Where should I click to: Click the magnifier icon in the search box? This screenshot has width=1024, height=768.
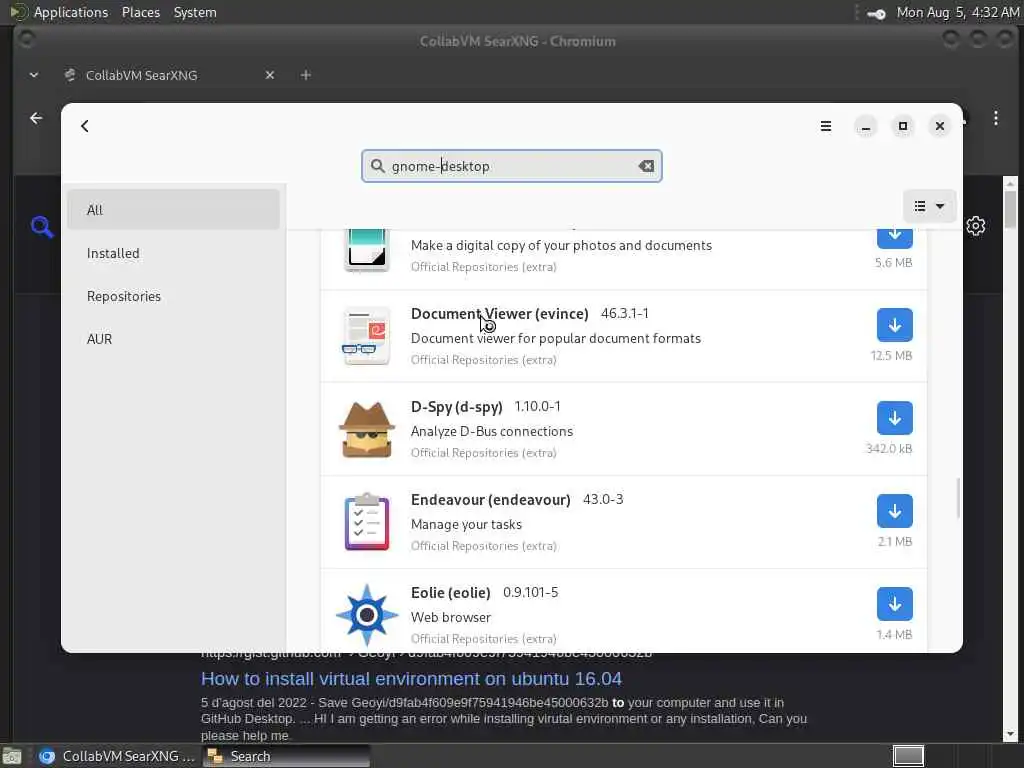[377, 166]
